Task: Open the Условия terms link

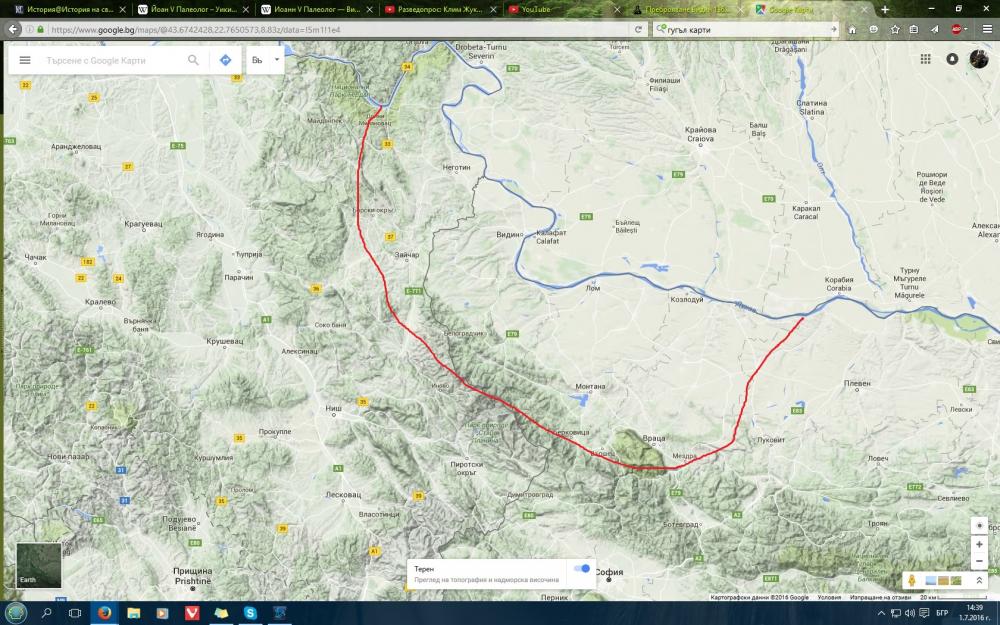Action: tap(829, 598)
